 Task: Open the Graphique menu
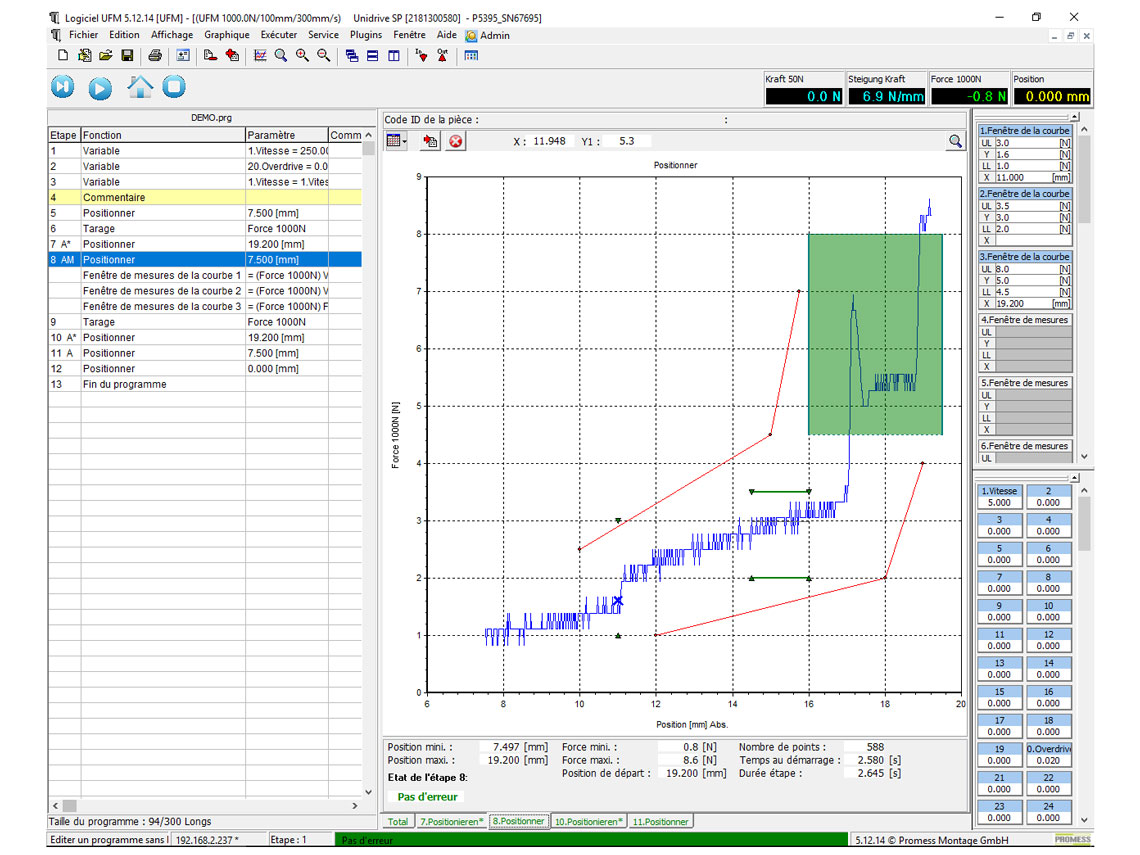tap(226, 34)
